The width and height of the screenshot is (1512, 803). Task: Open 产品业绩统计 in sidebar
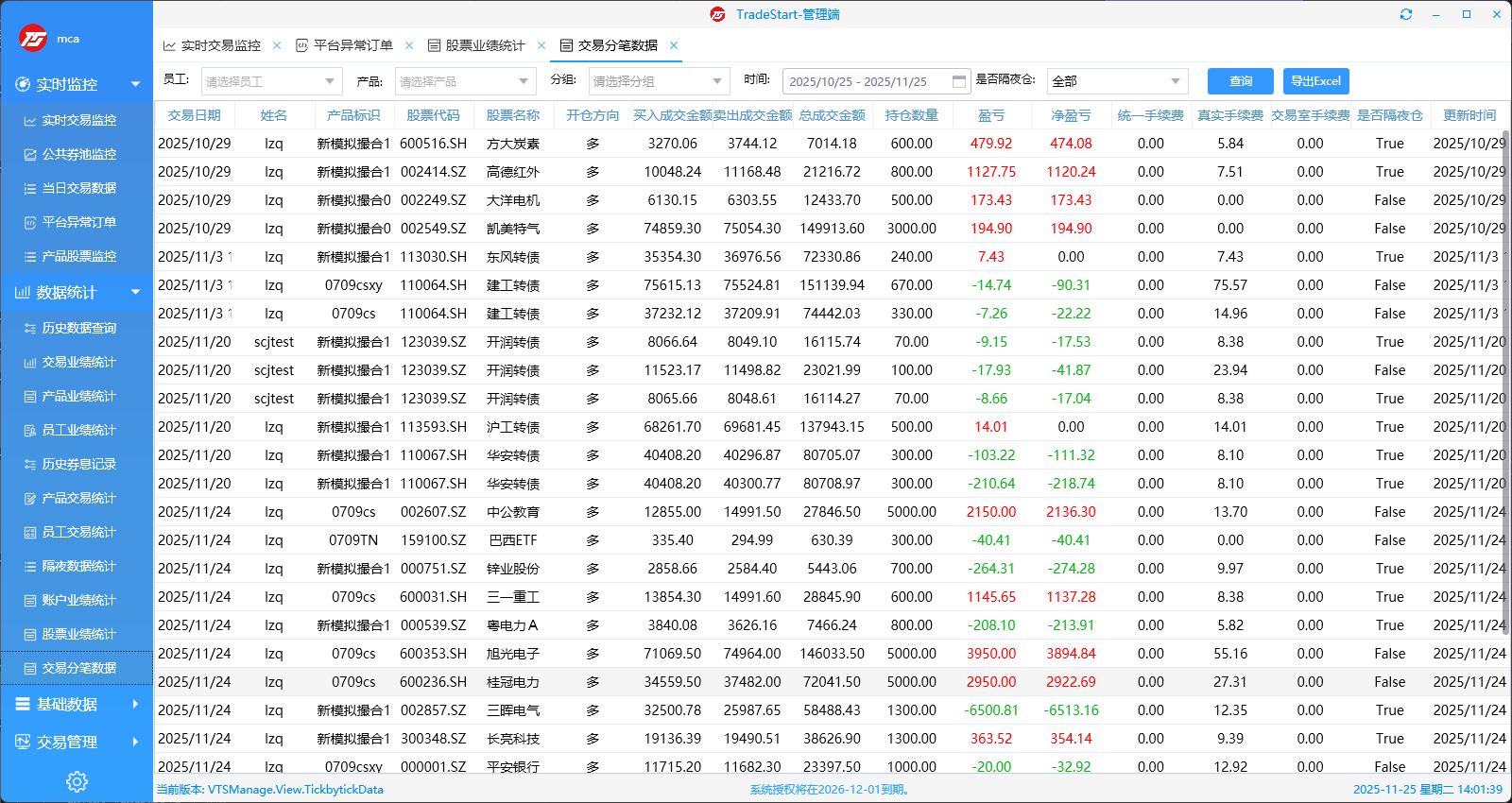(77, 396)
